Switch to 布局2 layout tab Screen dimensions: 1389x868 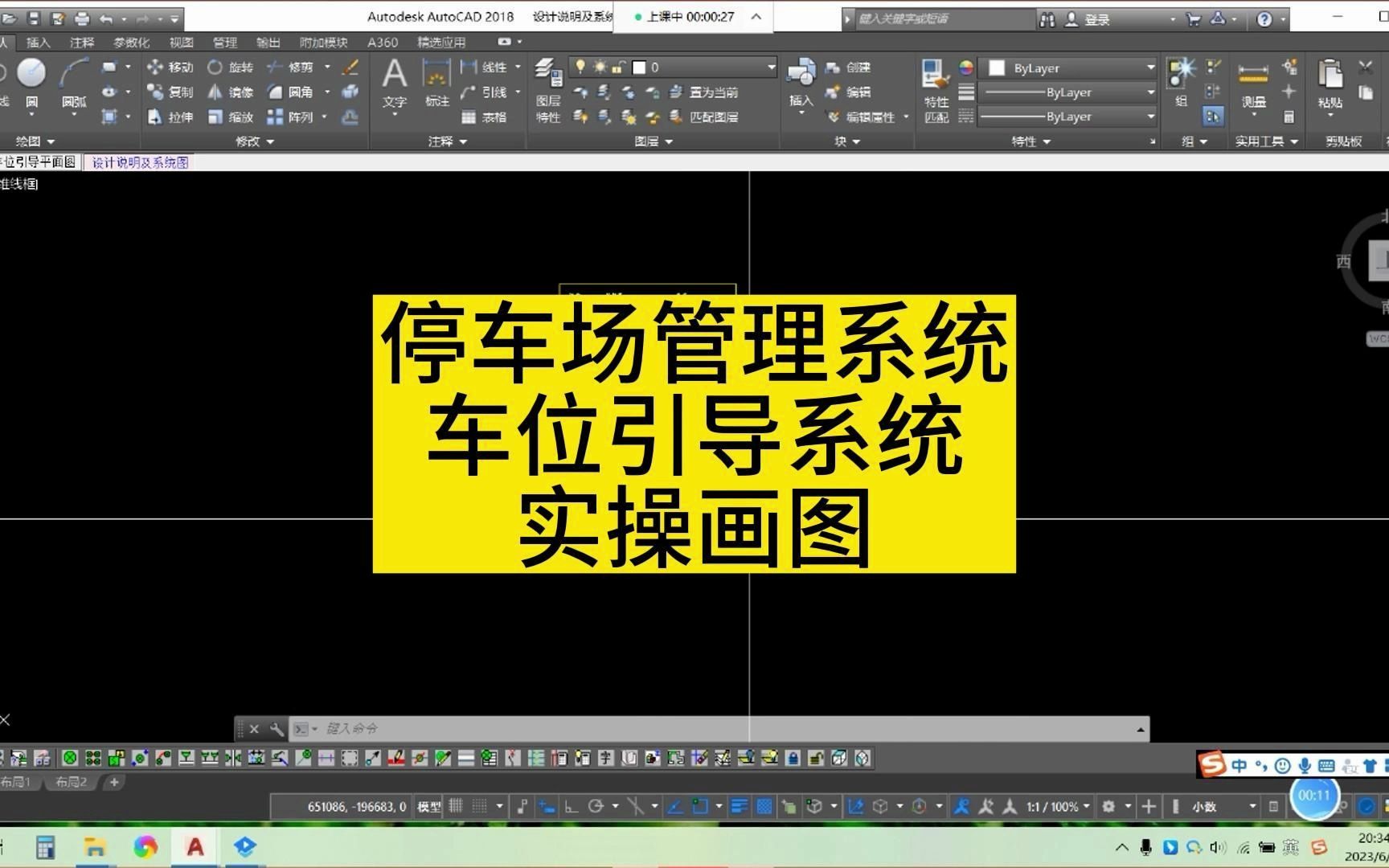click(72, 782)
